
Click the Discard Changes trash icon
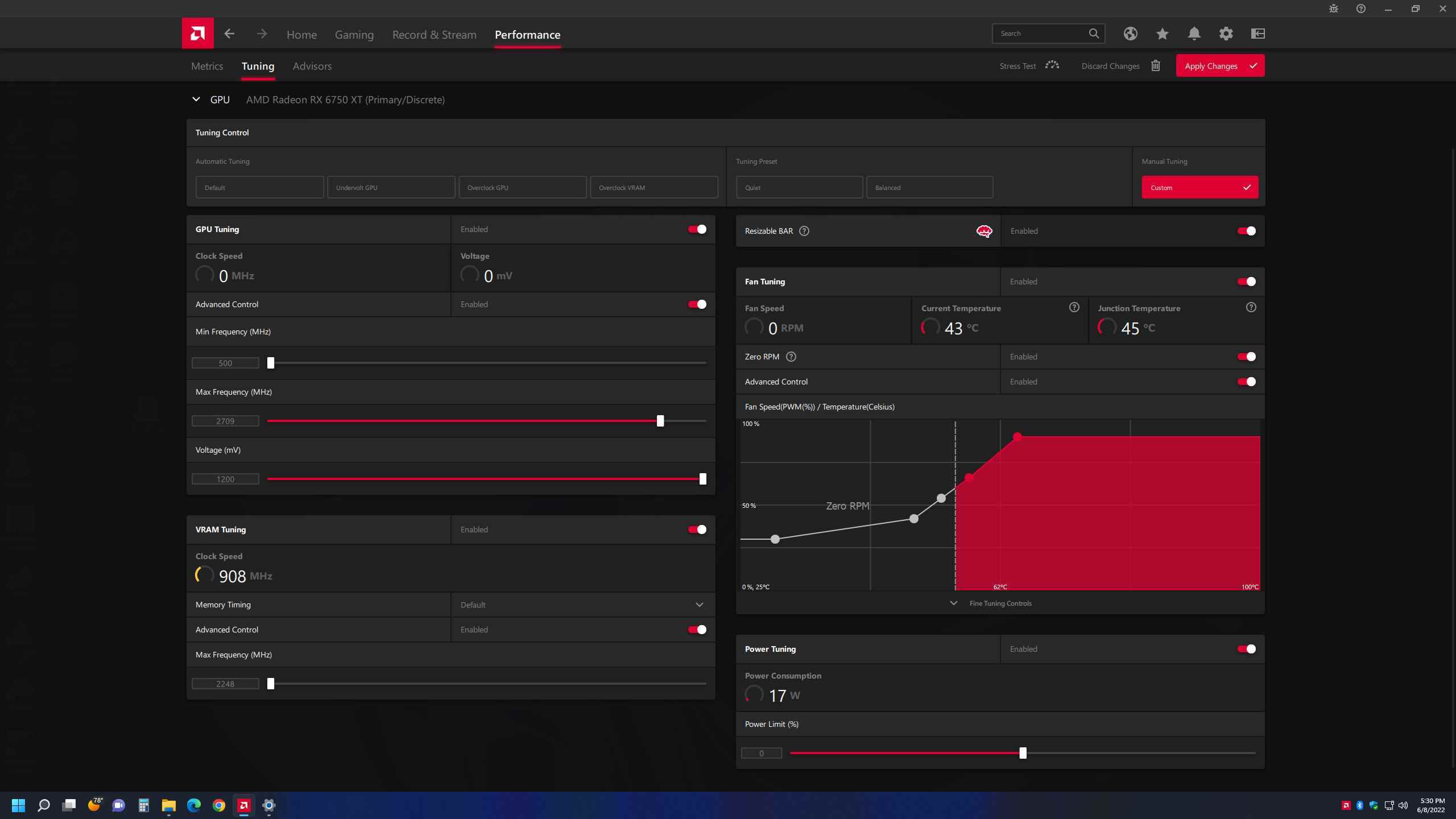tap(1156, 65)
